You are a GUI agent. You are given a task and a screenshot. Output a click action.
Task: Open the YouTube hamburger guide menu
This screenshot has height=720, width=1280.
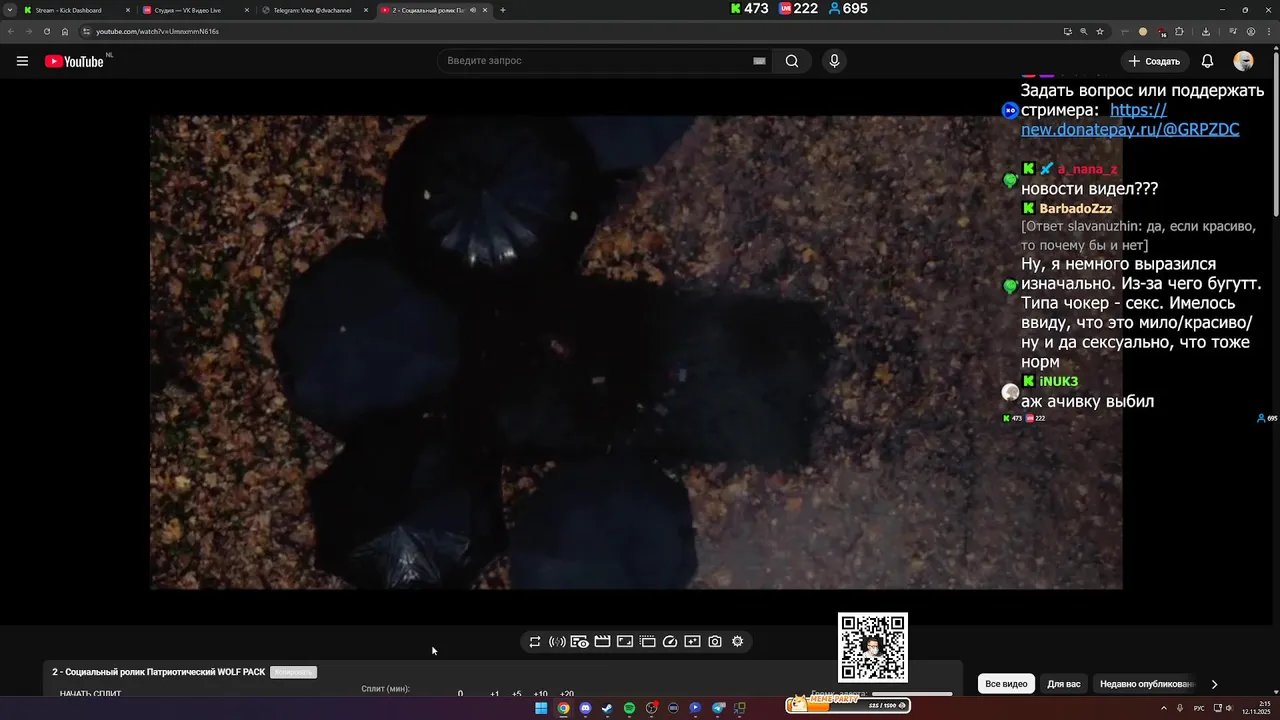(22, 61)
